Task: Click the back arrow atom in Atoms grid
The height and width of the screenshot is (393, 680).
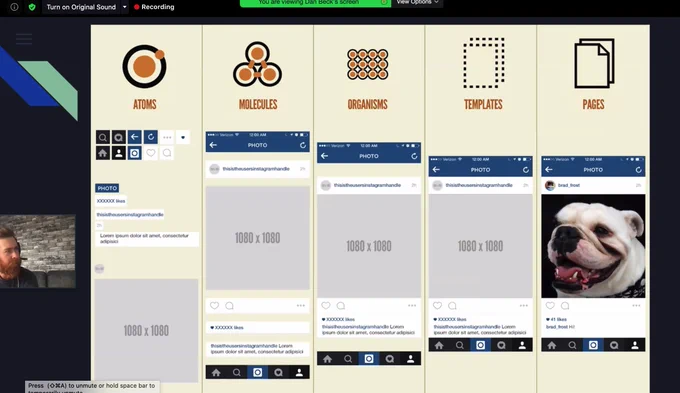Action: coord(134,137)
